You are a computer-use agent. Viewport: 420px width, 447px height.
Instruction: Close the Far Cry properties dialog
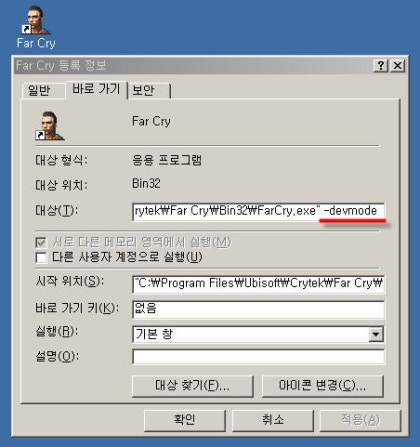coord(397,65)
